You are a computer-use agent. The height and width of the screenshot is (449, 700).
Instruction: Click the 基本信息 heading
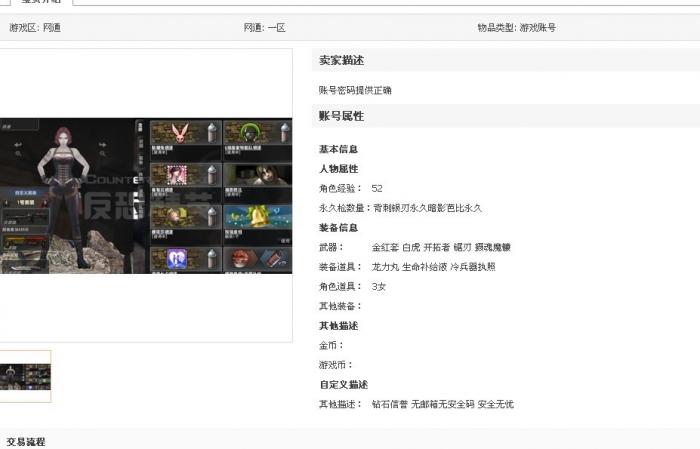click(x=338, y=149)
